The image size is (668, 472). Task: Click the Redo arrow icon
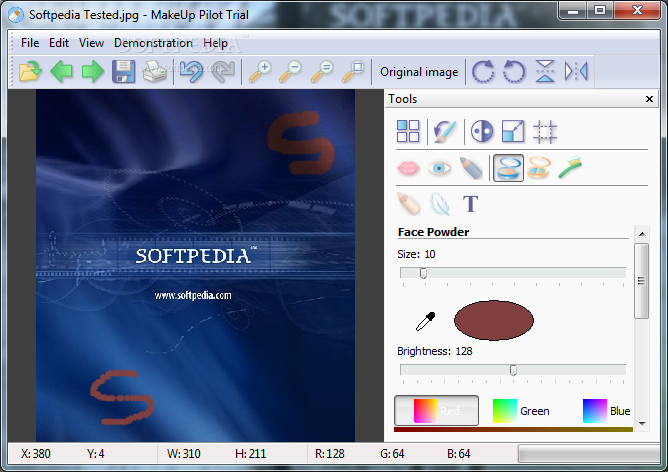point(223,71)
